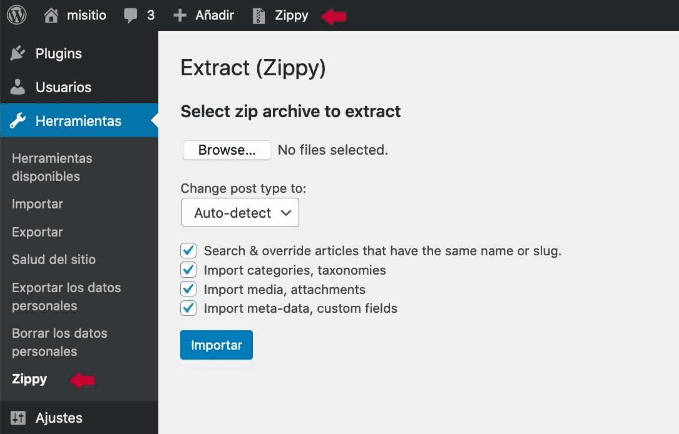The width and height of the screenshot is (679, 434).
Task: Click the Ajustes sliders icon
Action: click(18, 418)
